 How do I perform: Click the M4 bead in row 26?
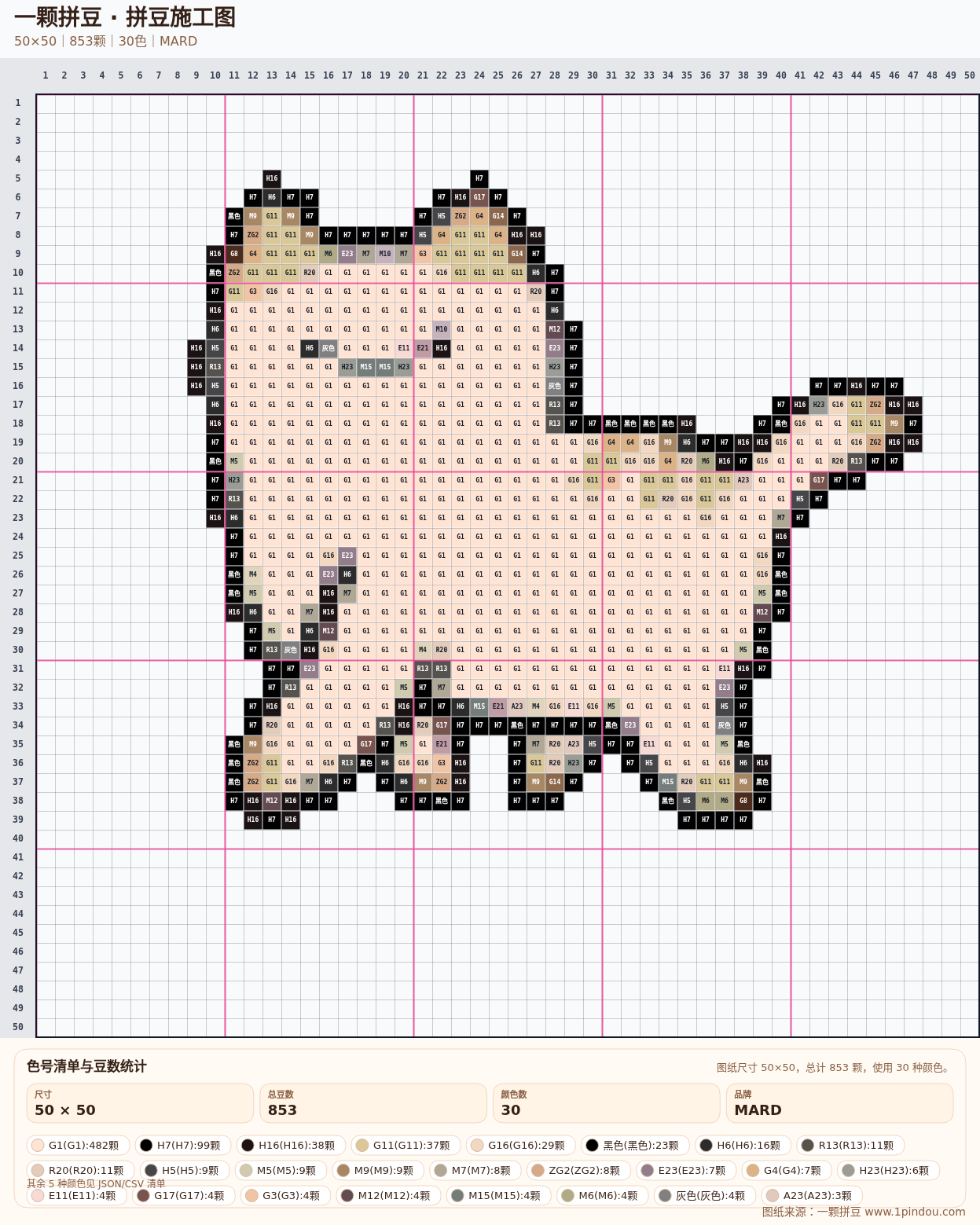coord(253,574)
